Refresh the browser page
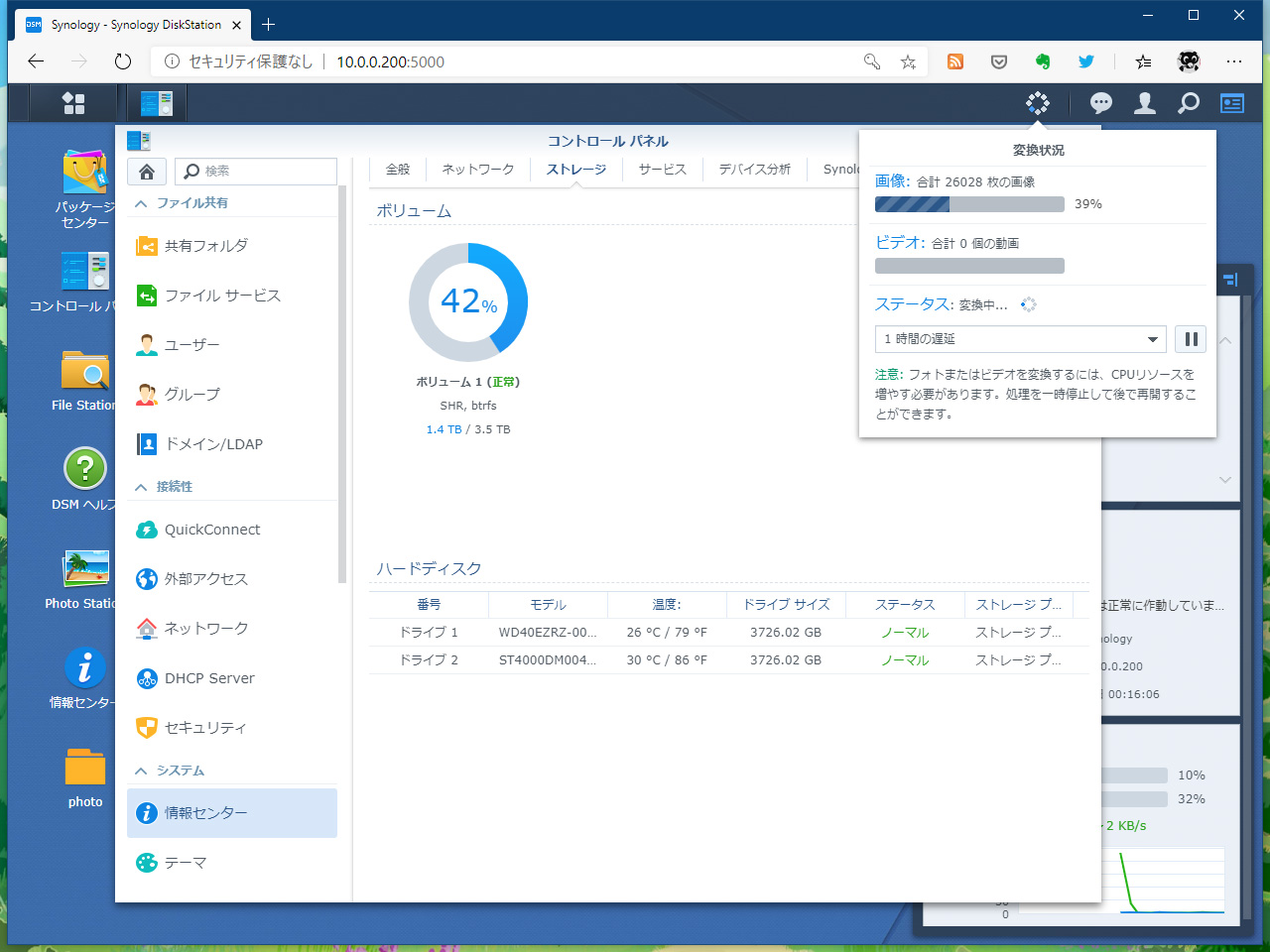 click(123, 61)
